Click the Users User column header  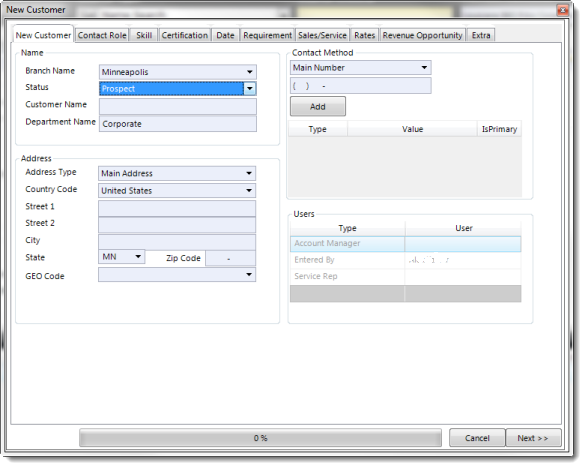[x=464, y=228]
